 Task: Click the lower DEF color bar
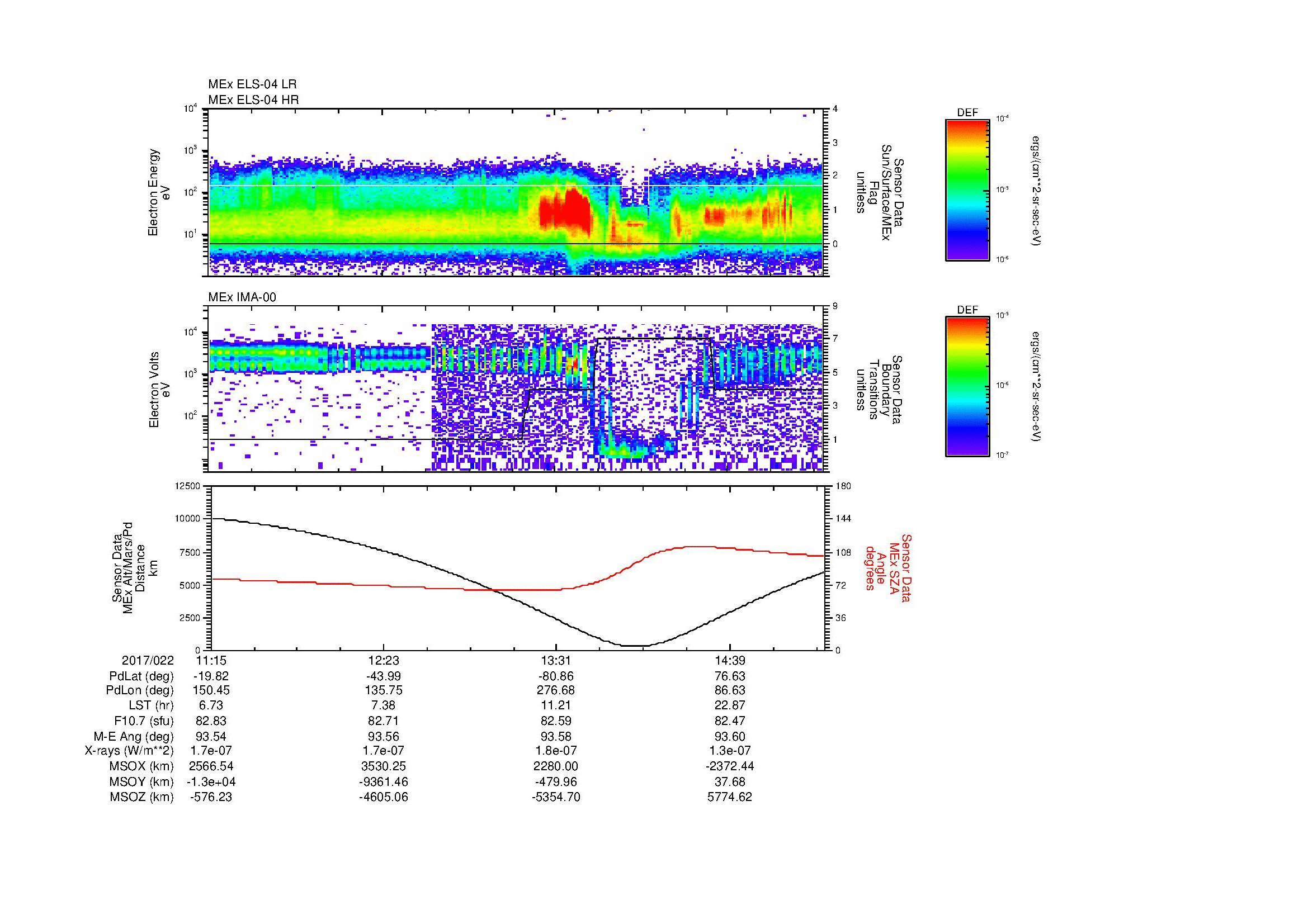point(967,387)
